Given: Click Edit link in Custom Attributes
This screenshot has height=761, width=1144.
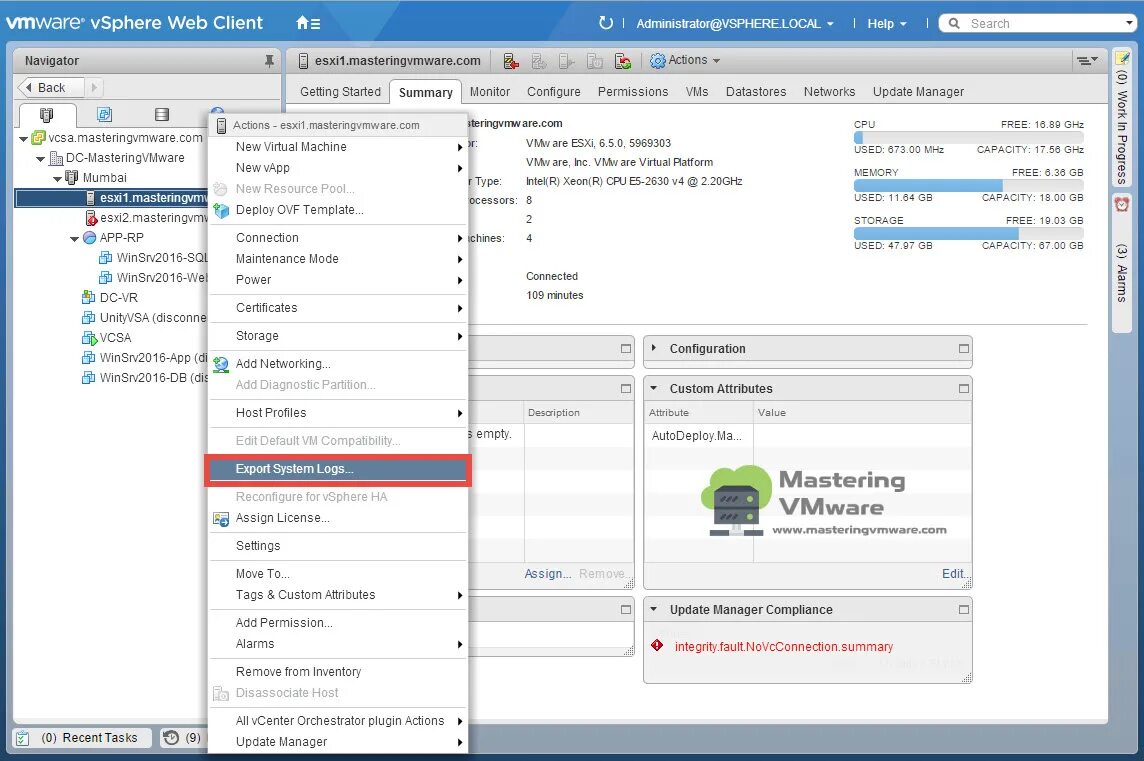Looking at the screenshot, I should (954, 574).
